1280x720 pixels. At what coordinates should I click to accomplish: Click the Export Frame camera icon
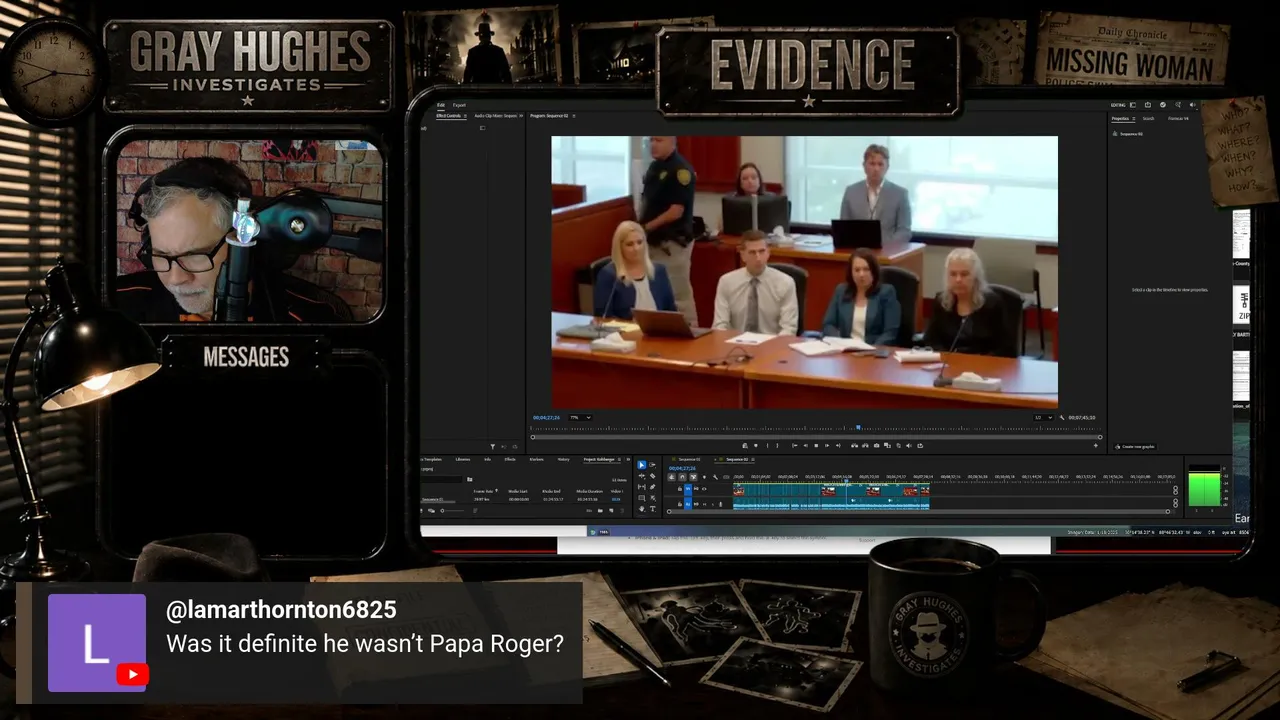pos(876,445)
